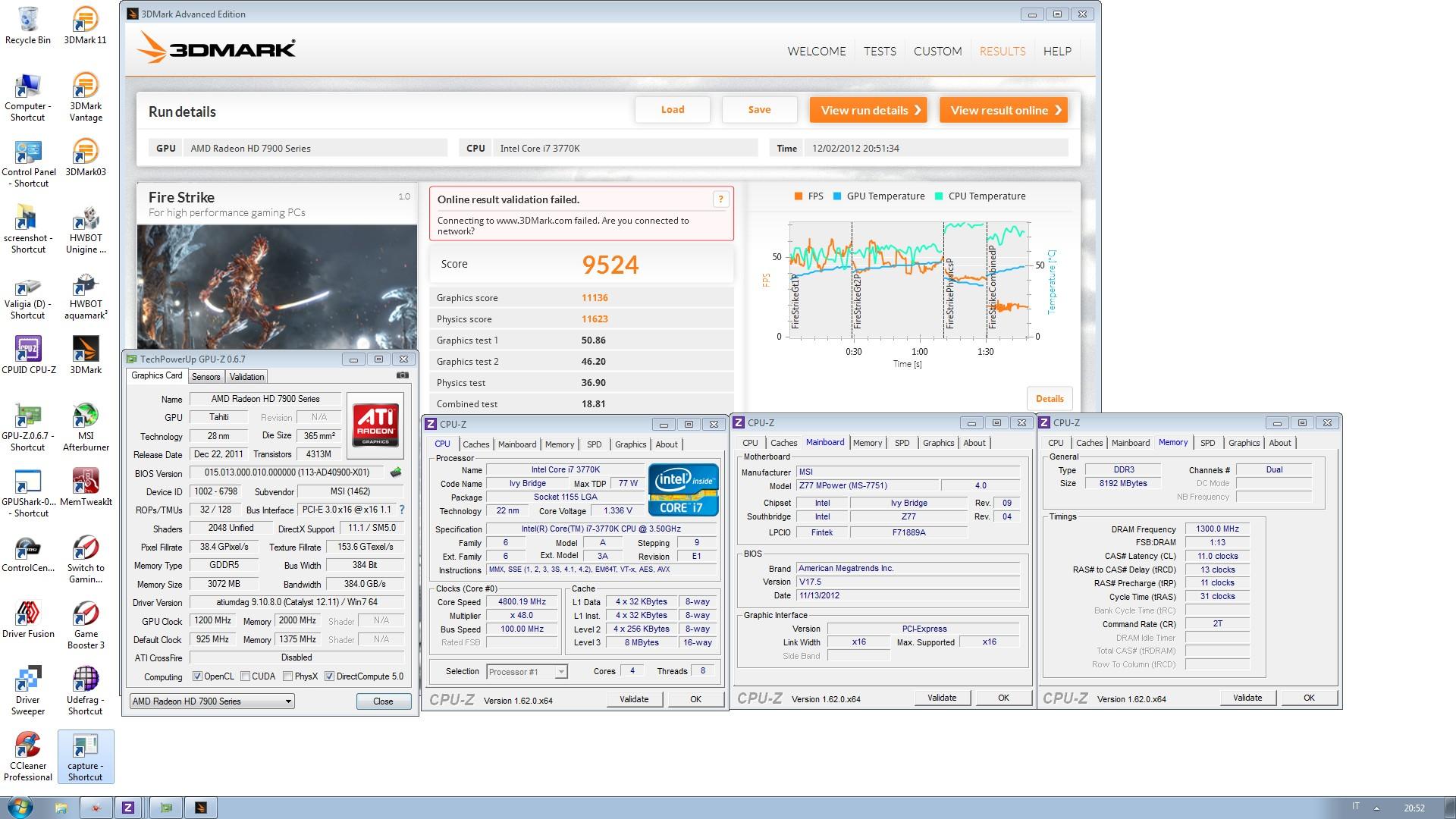Click the 3DMark taskbar button
This screenshot has height=819, width=1456.
point(201,808)
